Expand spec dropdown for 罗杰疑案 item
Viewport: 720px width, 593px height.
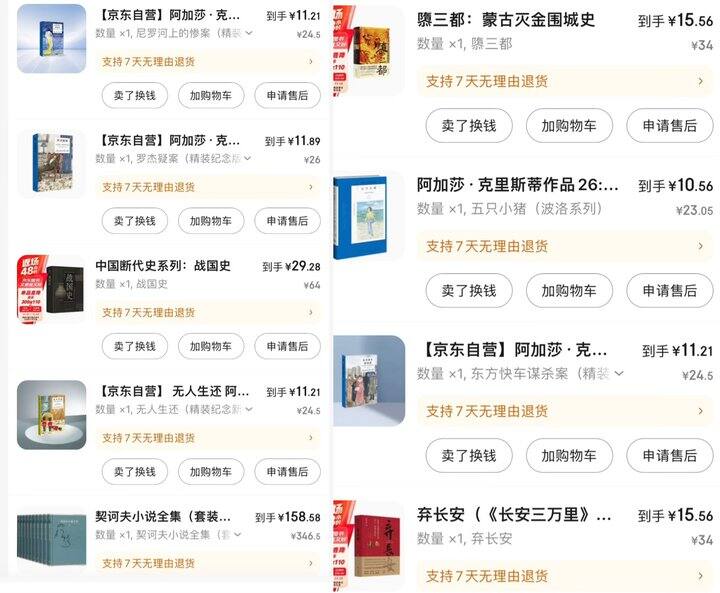(248, 158)
